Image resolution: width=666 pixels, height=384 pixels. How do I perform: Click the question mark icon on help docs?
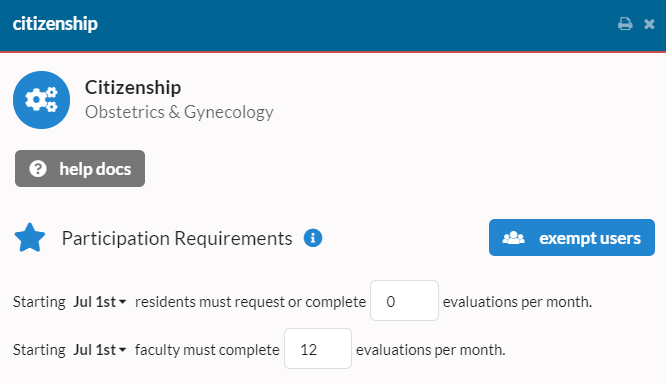(x=38, y=169)
